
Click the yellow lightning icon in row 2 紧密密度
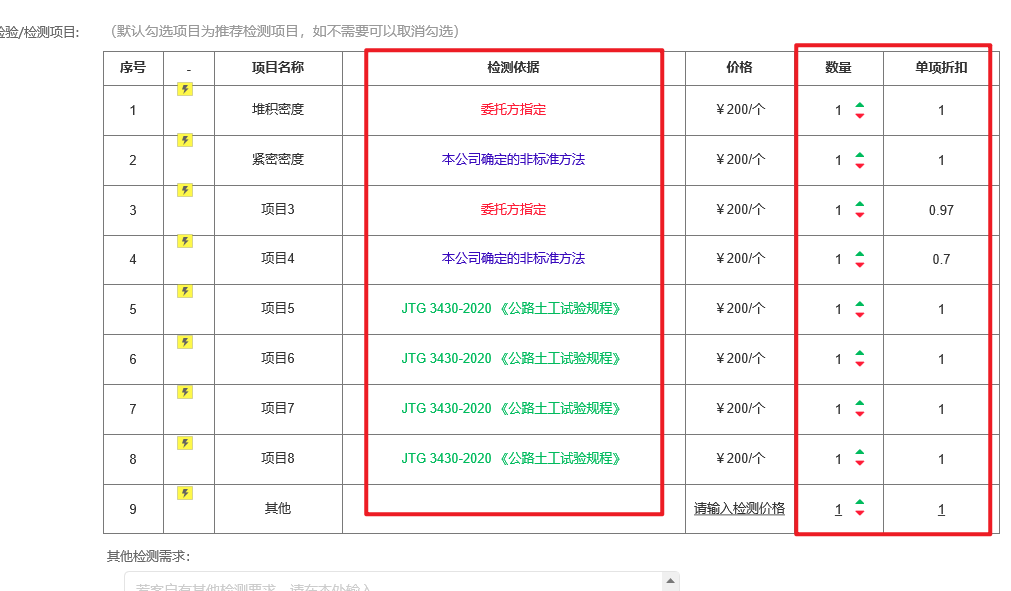pyautogui.click(x=185, y=140)
